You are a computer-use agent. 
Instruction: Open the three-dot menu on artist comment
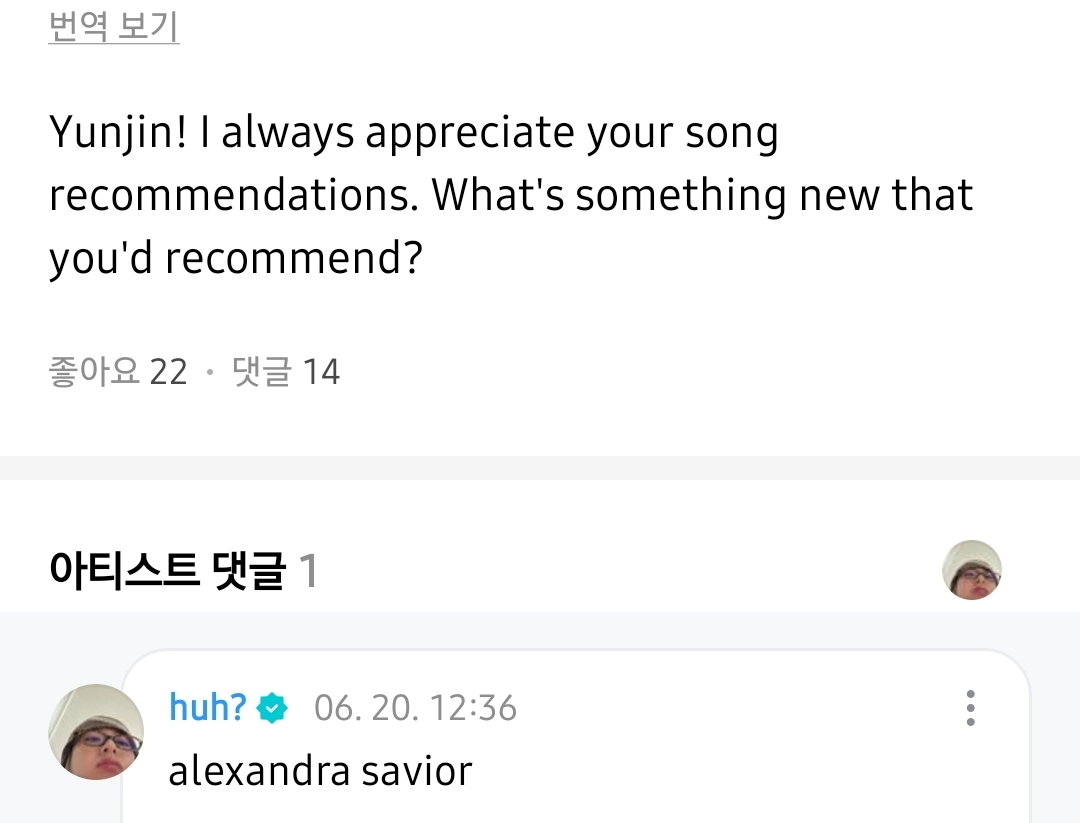(970, 708)
